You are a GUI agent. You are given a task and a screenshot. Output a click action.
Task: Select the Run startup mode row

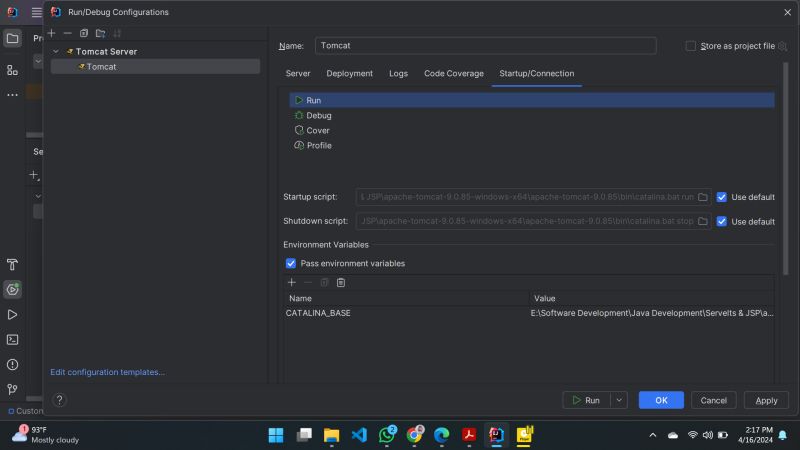532,100
